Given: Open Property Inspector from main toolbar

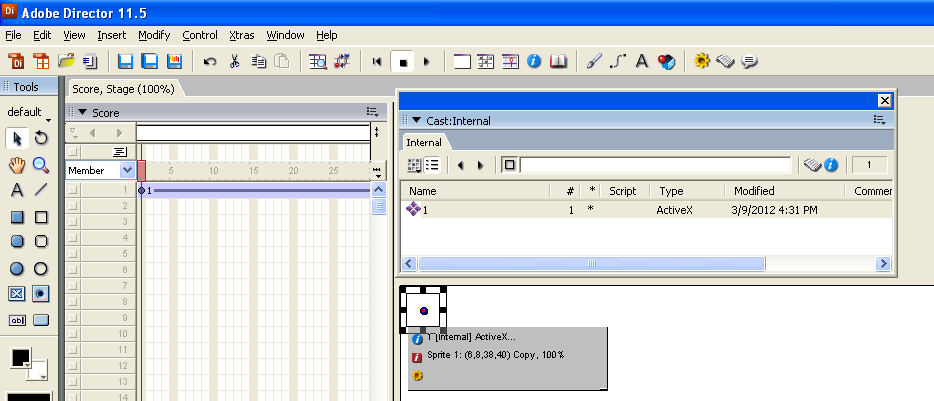Looking at the screenshot, I should 534,61.
